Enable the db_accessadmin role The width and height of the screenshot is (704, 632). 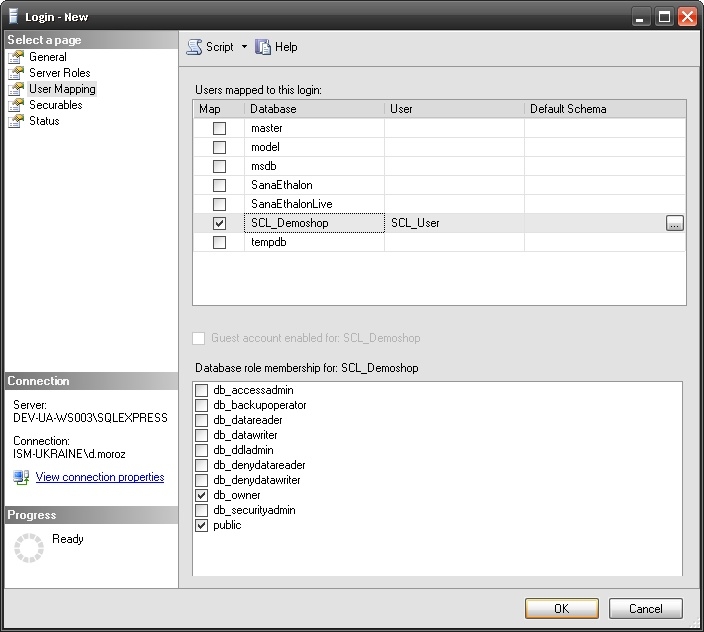[x=202, y=390]
